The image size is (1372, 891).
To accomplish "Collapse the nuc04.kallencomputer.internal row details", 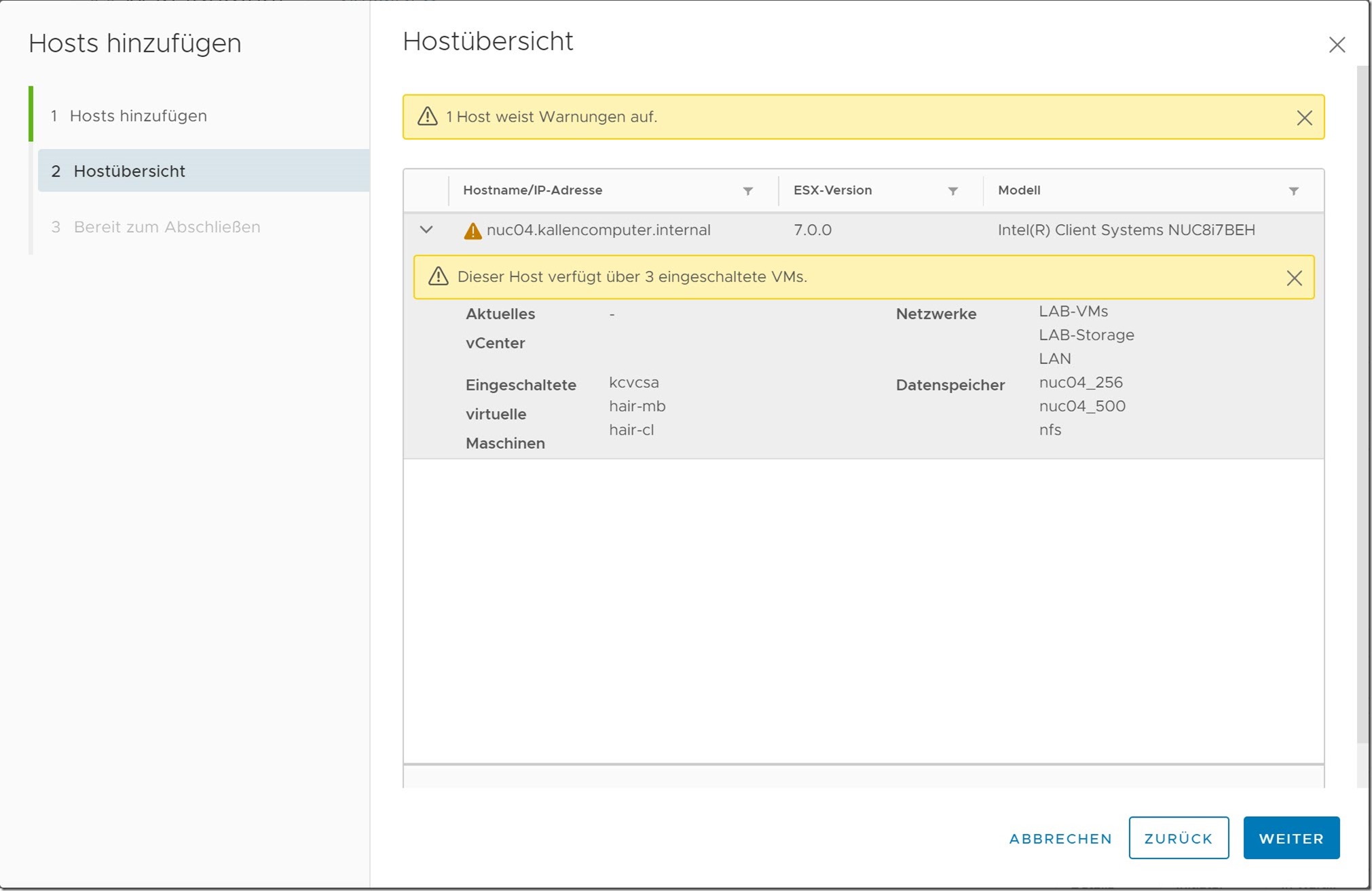I will point(426,230).
